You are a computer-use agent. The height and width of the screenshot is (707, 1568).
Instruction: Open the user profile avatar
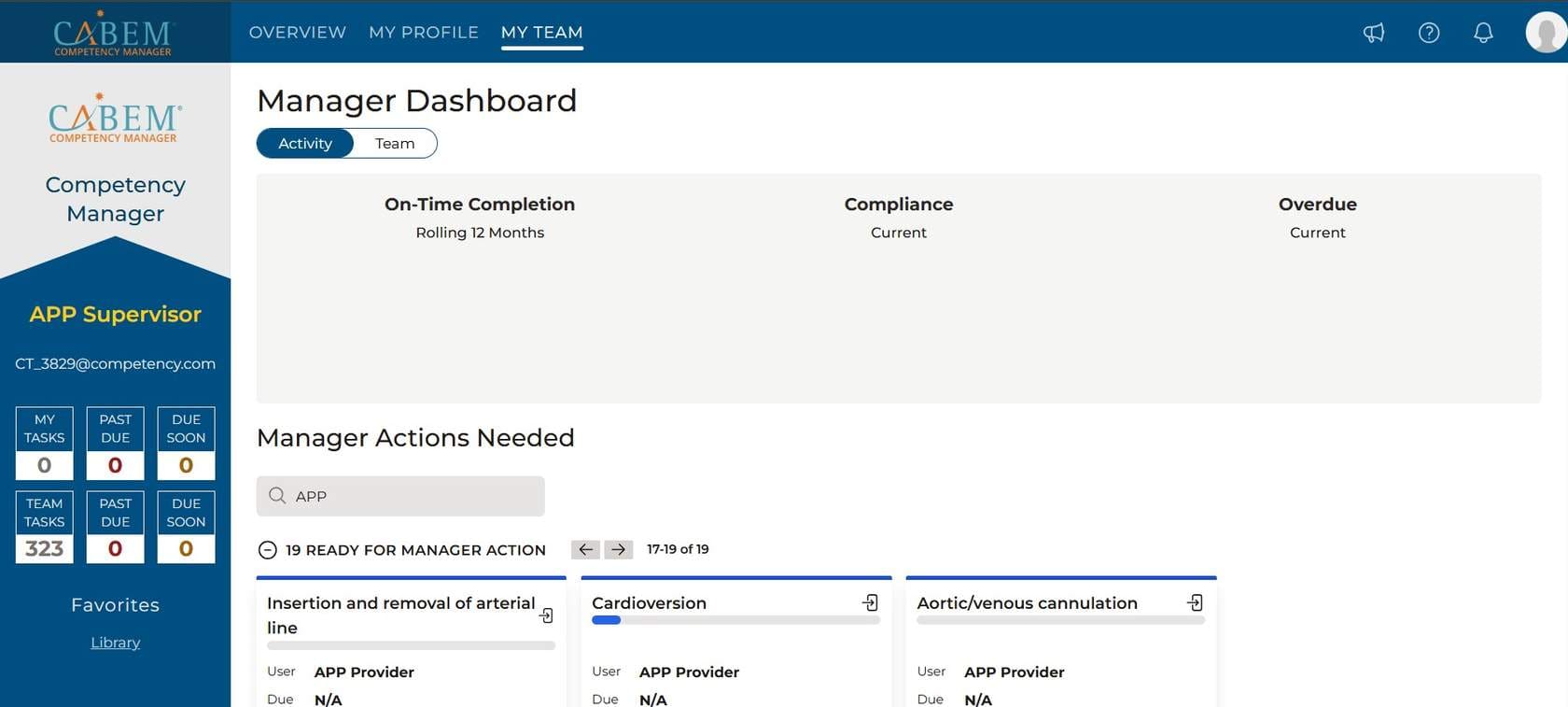pos(1546,33)
